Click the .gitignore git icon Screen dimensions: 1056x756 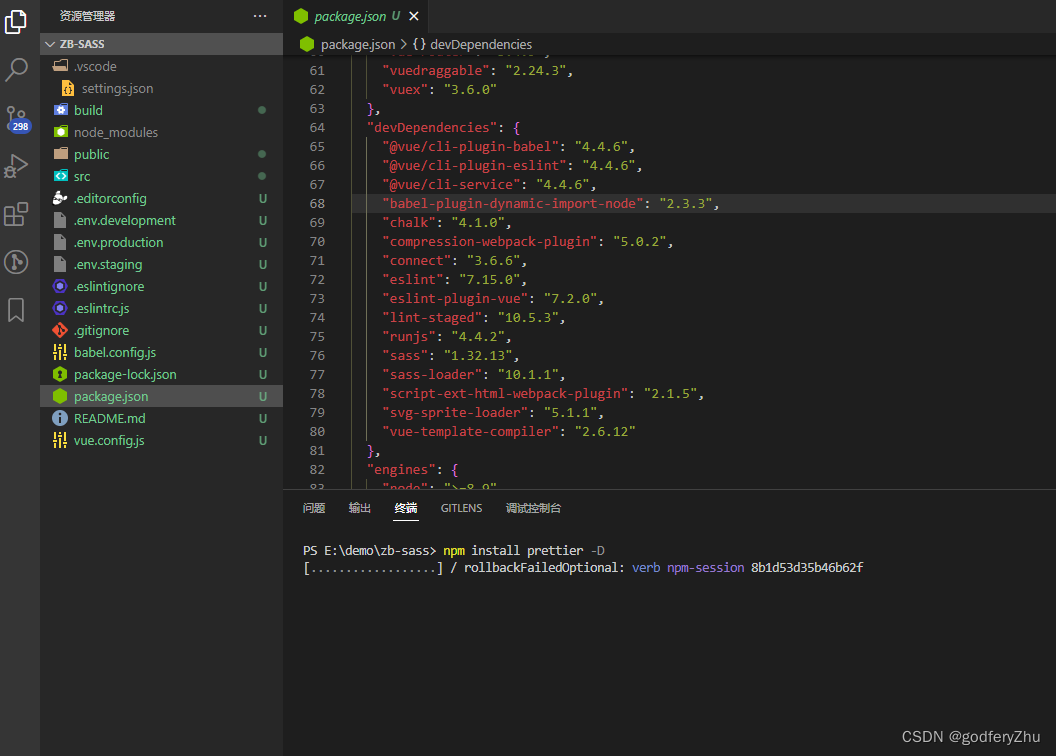(x=60, y=331)
